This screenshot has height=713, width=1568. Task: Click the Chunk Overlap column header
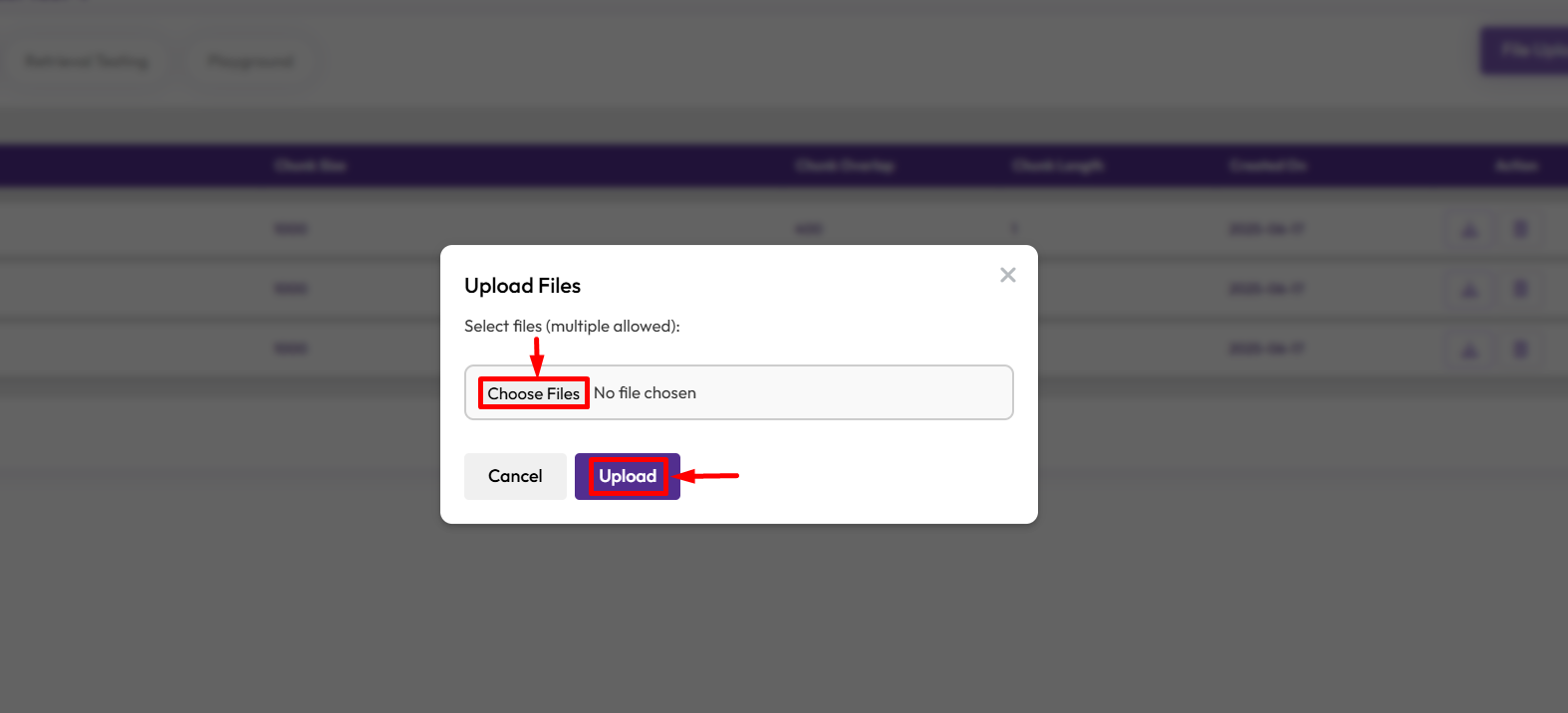pyautogui.click(x=845, y=165)
